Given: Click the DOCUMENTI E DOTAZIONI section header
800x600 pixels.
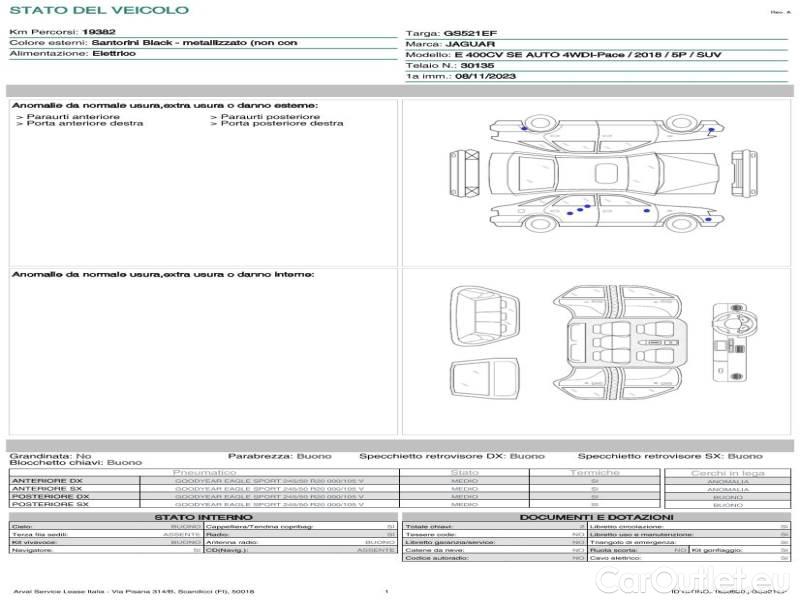Looking at the screenshot, I should [596, 517].
